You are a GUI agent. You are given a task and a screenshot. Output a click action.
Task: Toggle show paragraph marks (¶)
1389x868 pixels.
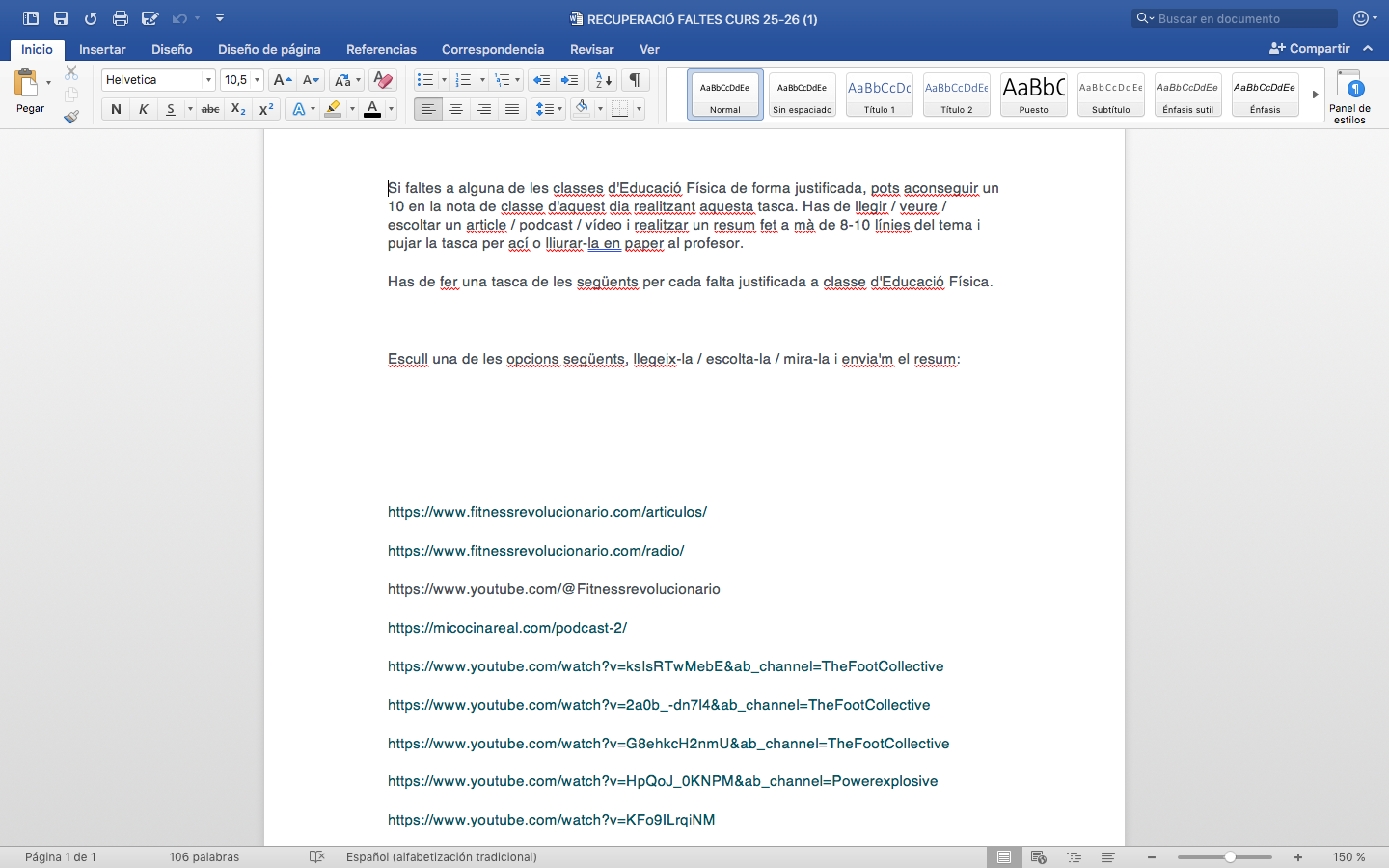pyautogui.click(x=635, y=80)
